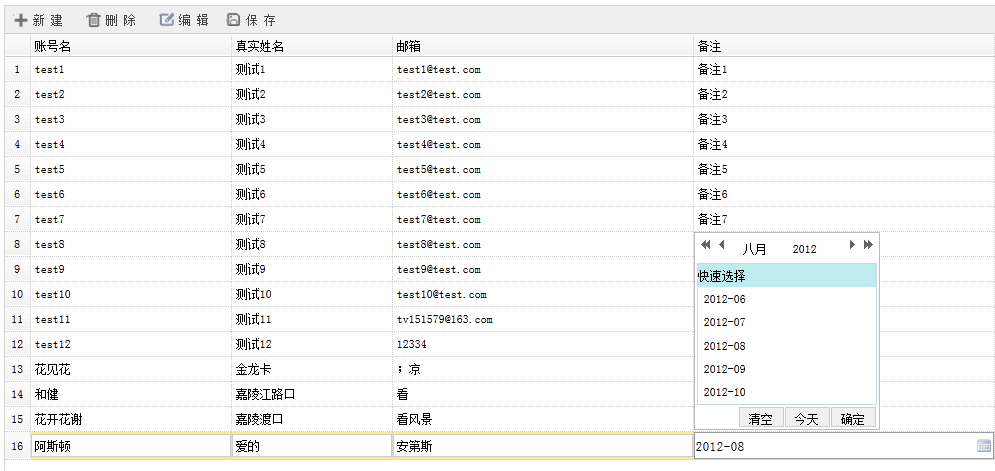This screenshot has height=471, width=995.
Task: Click the 新建 (new) plus icon
Action: [x=21, y=20]
